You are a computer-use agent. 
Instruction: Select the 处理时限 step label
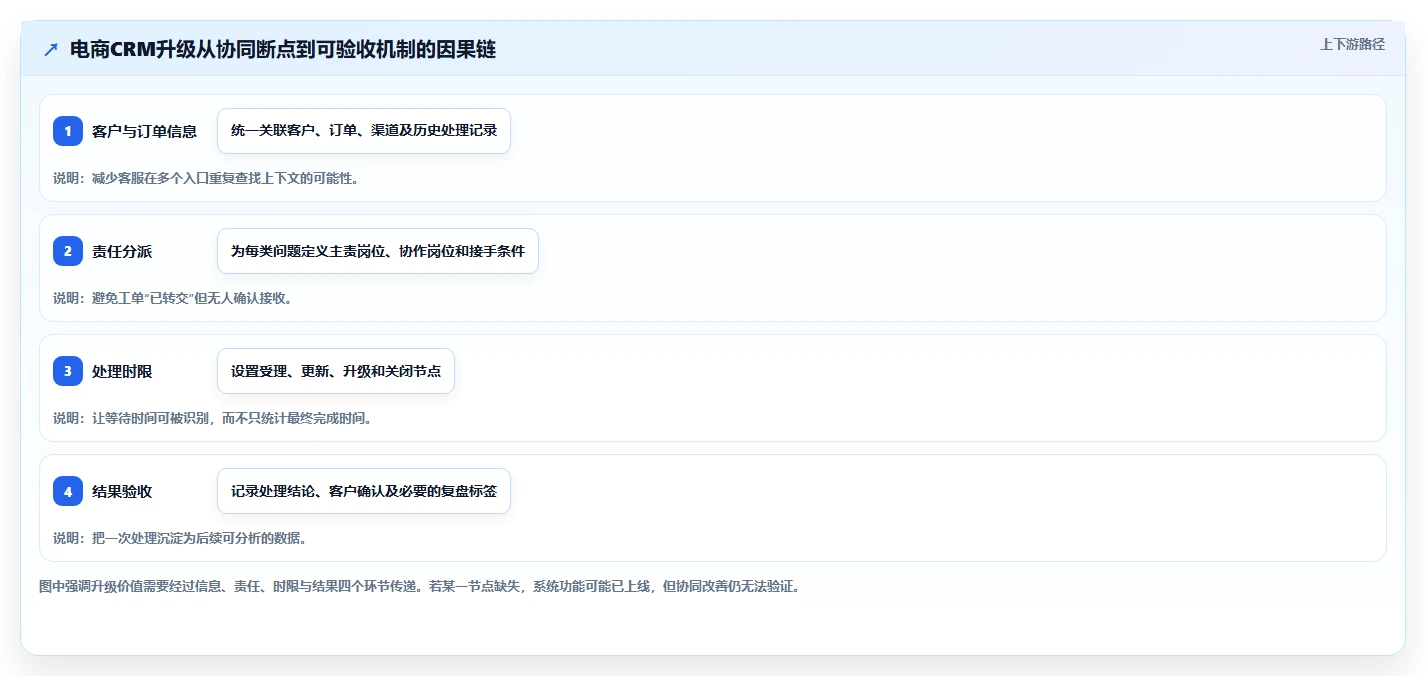tap(122, 371)
